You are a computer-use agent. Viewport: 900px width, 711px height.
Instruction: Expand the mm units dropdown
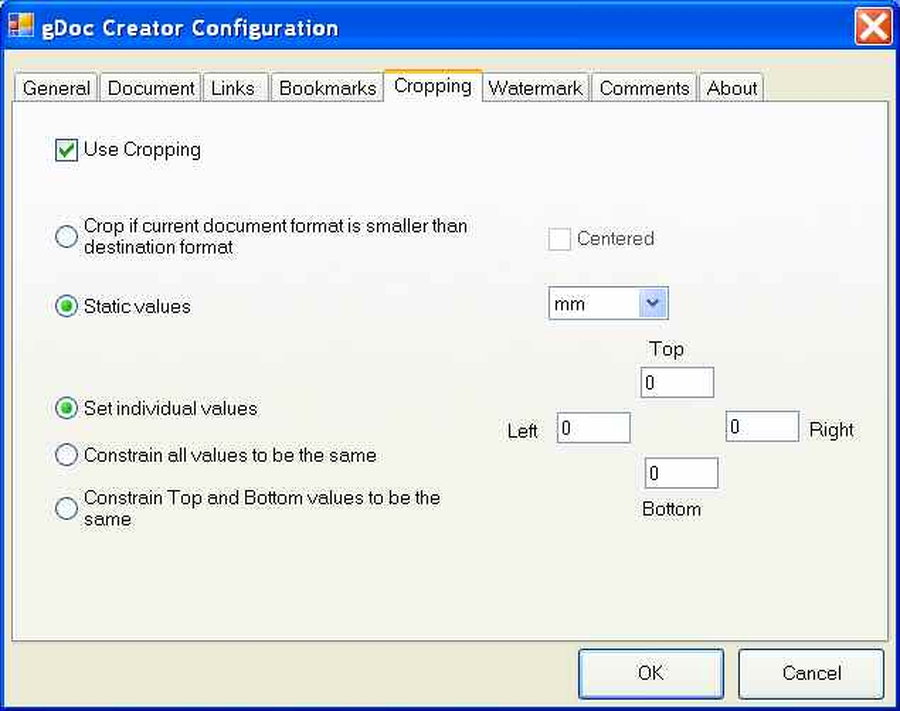(653, 303)
